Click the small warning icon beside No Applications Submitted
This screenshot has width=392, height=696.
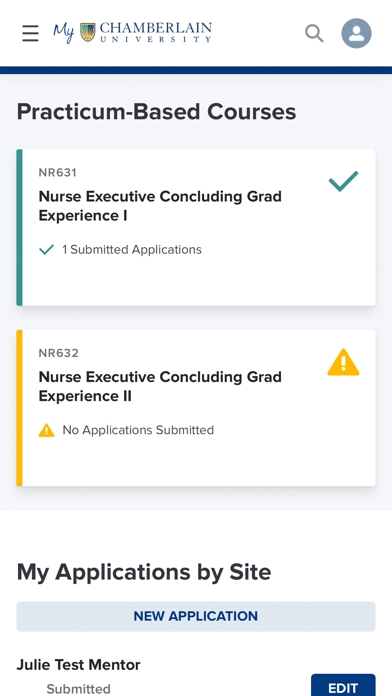coord(46,430)
